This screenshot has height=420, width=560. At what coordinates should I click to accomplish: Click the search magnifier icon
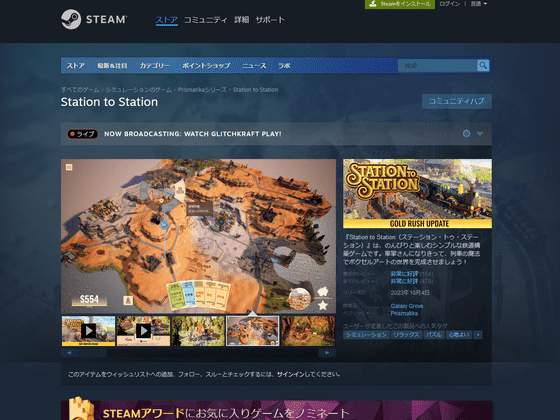[483, 65]
